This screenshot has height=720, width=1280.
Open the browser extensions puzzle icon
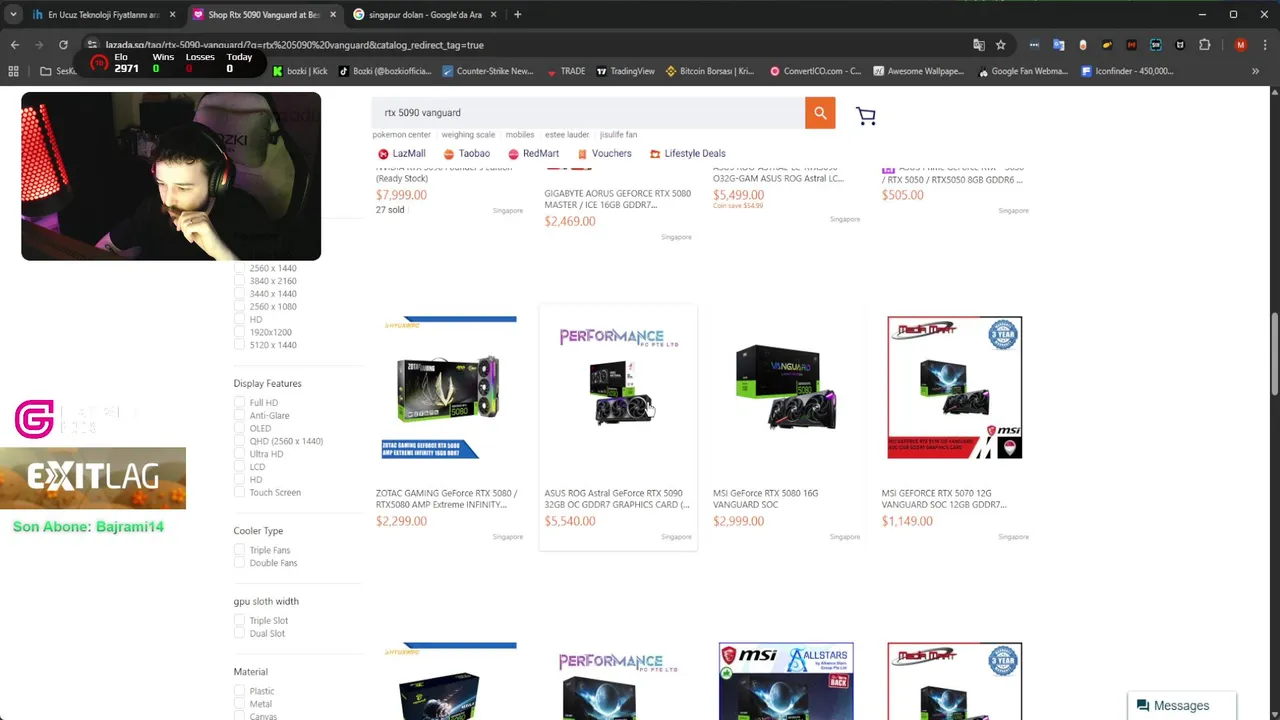pyautogui.click(x=1204, y=45)
